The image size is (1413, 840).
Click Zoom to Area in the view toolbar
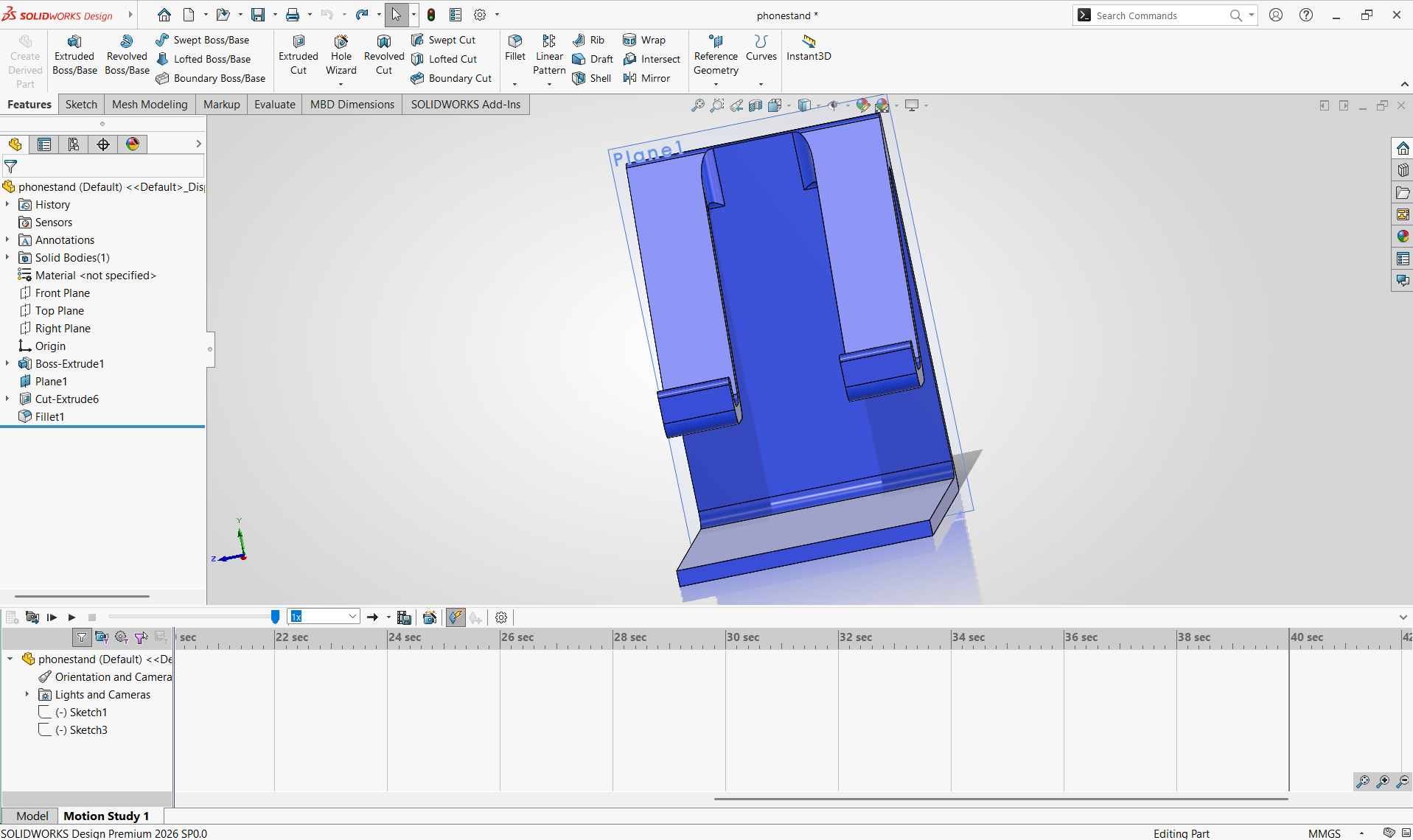point(716,105)
